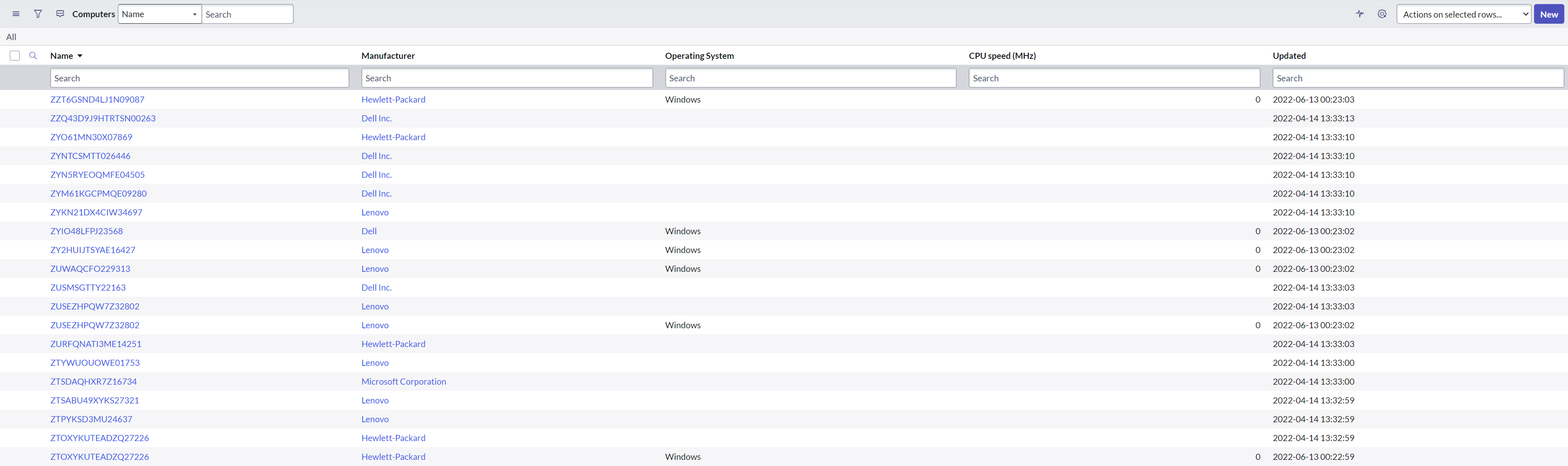Open record ZZT6GSND4LJ1N09087
The width and height of the screenshot is (1568, 466).
click(97, 99)
